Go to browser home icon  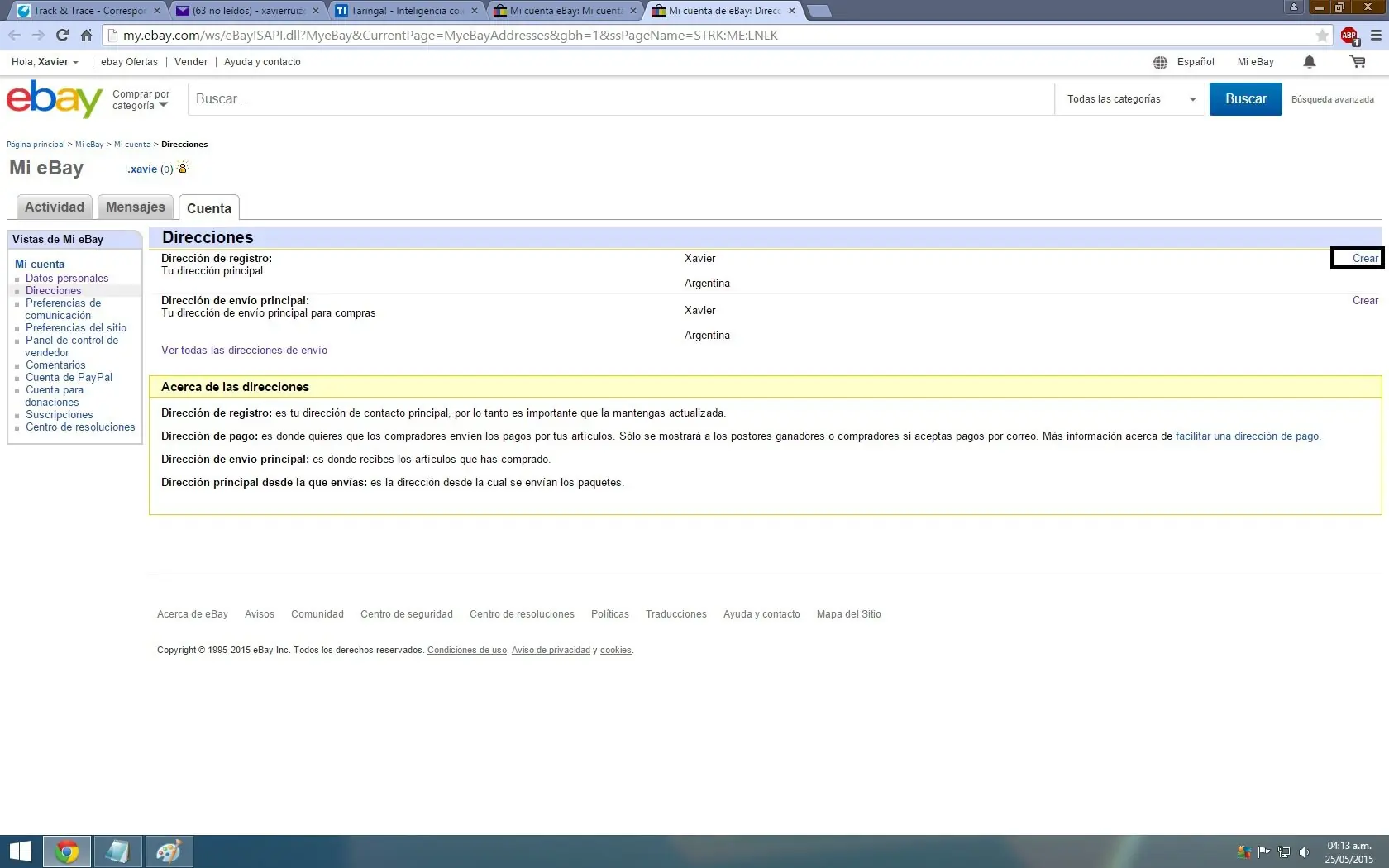pos(86,35)
